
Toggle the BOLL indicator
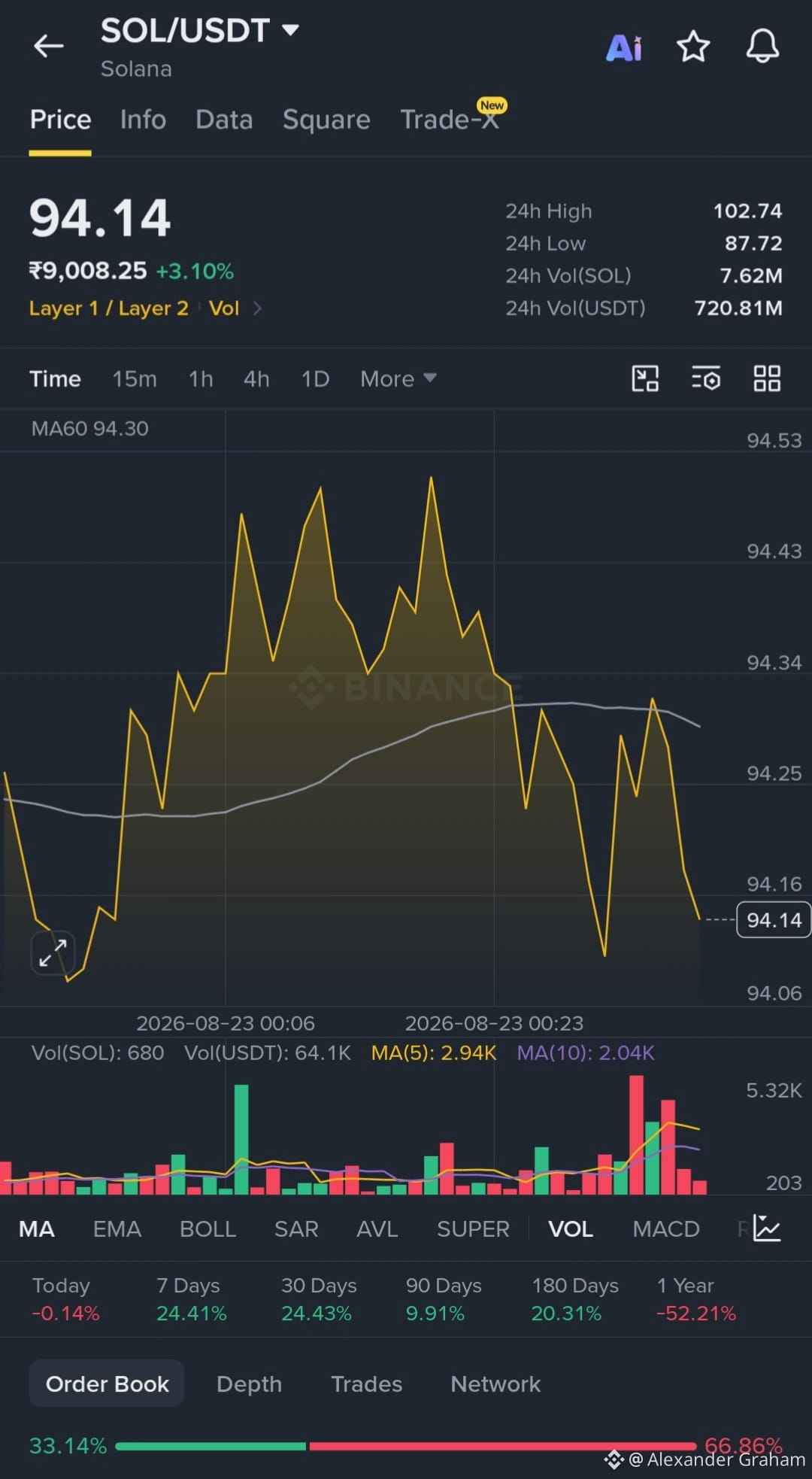pos(208,1229)
